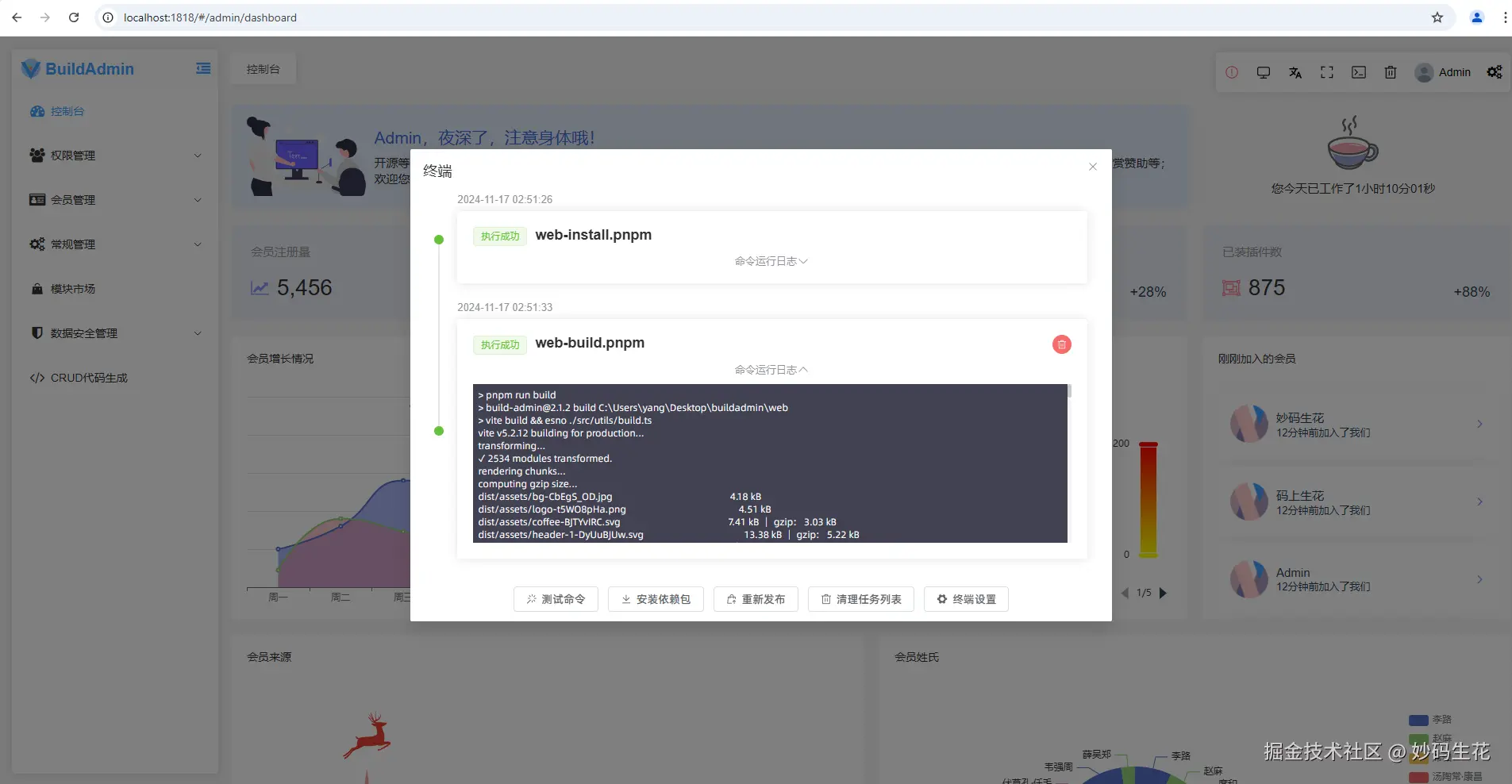The height and width of the screenshot is (784, 1512).
Task: Go back with the browser back arrow
Action: (17, 17)
